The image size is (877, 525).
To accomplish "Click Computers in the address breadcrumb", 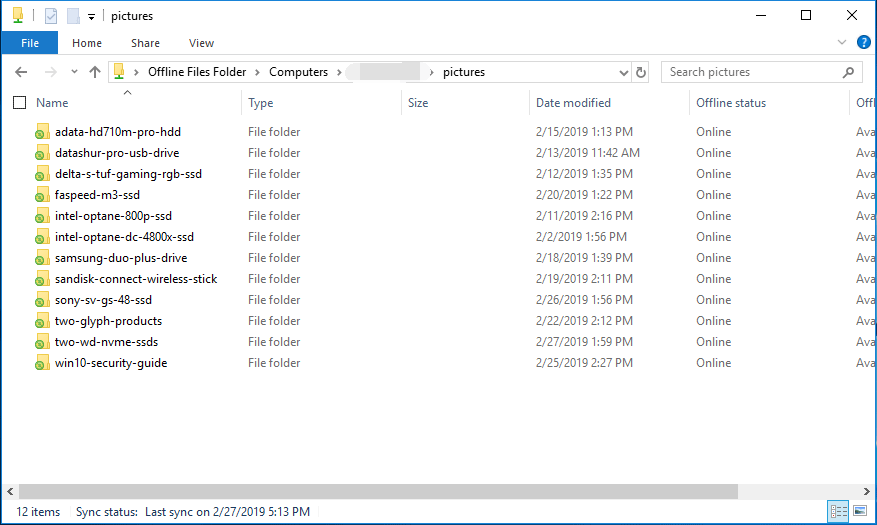I will pyautogui.click(x=298, y=72).
